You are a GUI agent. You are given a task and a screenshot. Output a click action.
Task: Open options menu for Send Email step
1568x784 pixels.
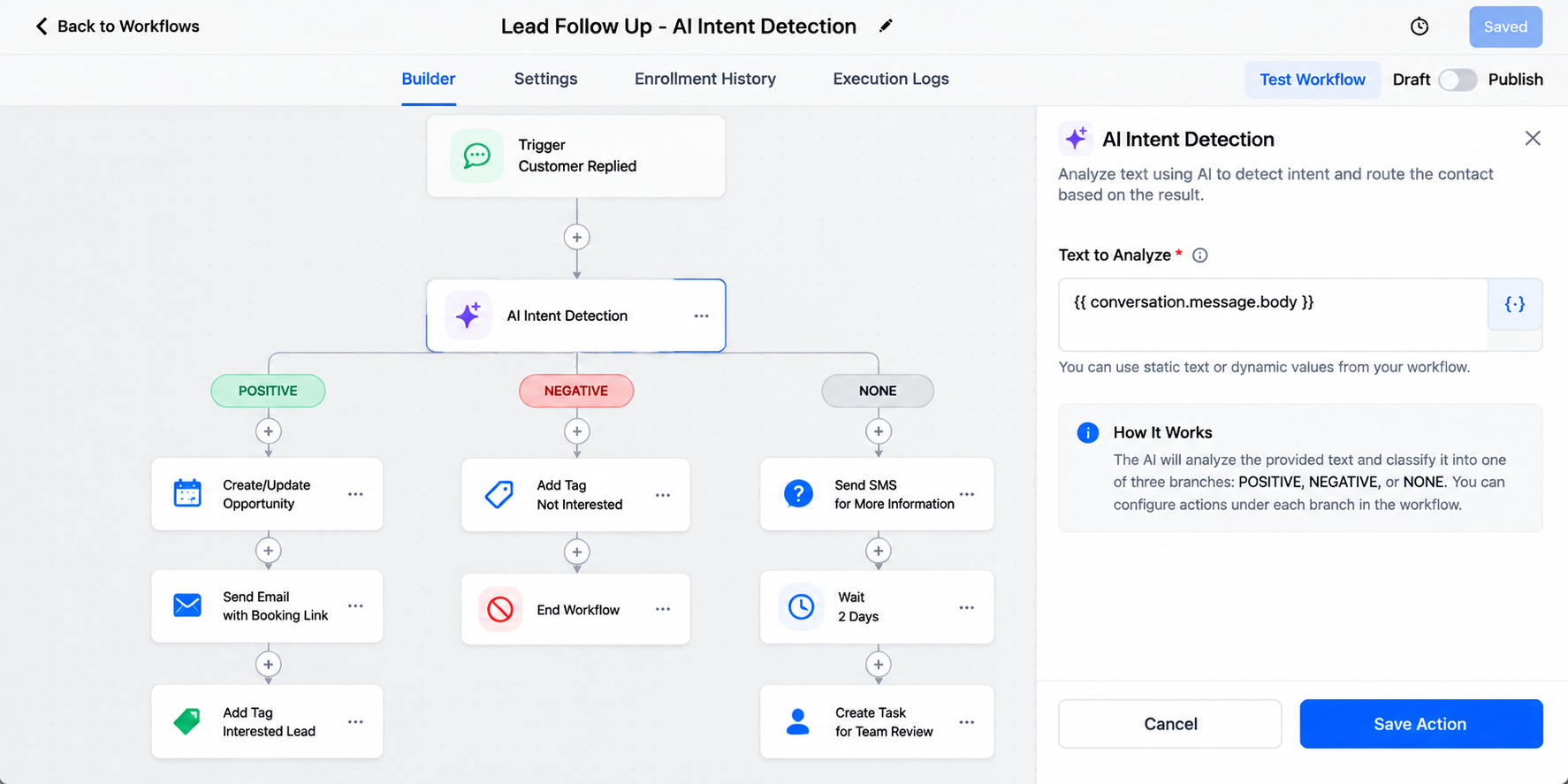click(355, 605)
